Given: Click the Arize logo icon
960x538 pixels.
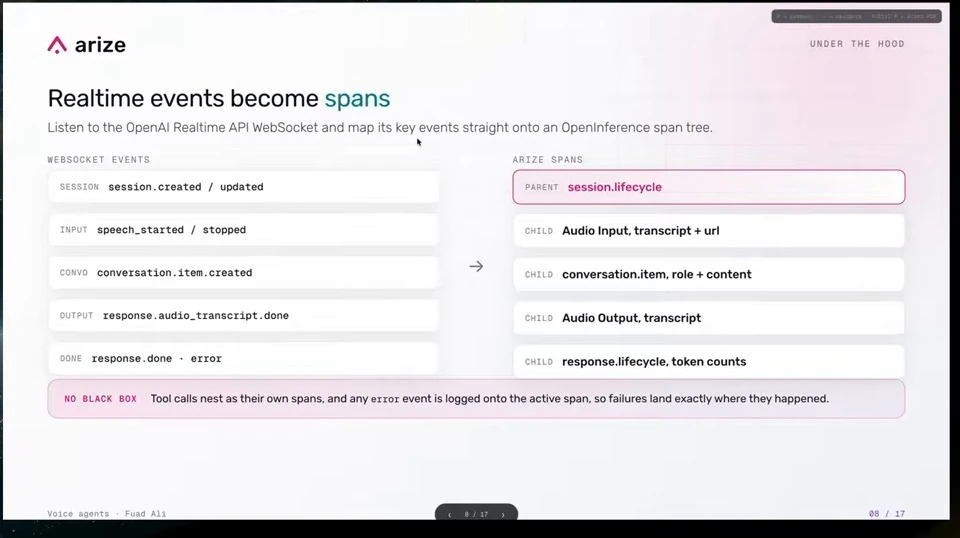Looking at the screenshot, I should click(x=57, y=45).
